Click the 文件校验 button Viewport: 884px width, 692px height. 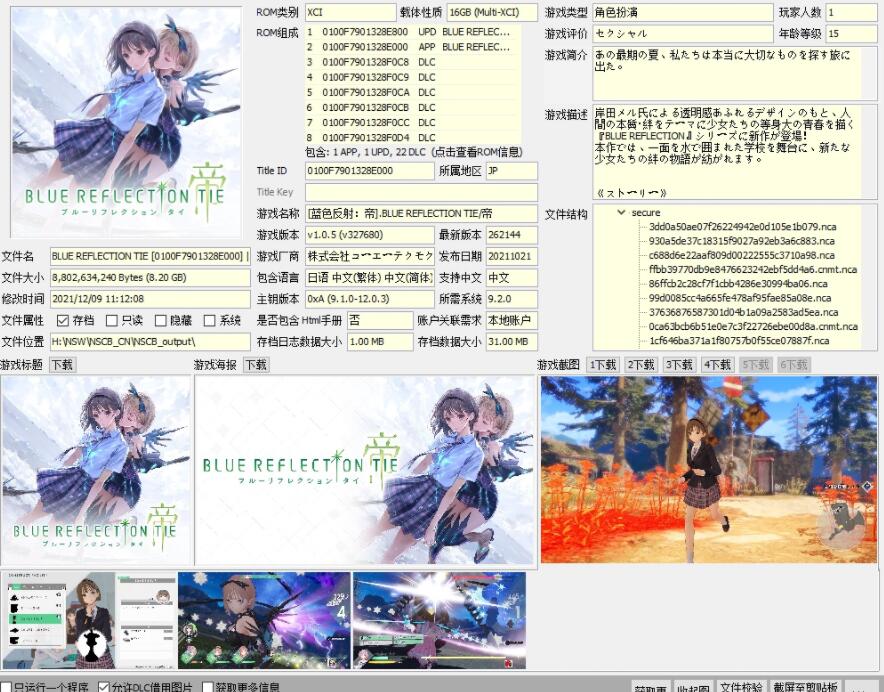(741, 686)
